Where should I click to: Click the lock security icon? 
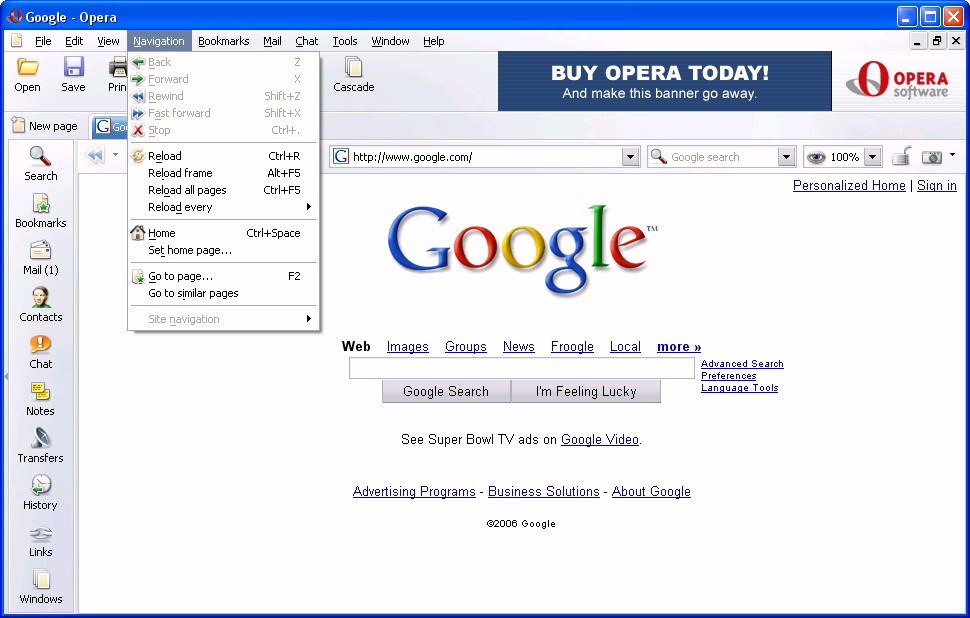point(902,156)
